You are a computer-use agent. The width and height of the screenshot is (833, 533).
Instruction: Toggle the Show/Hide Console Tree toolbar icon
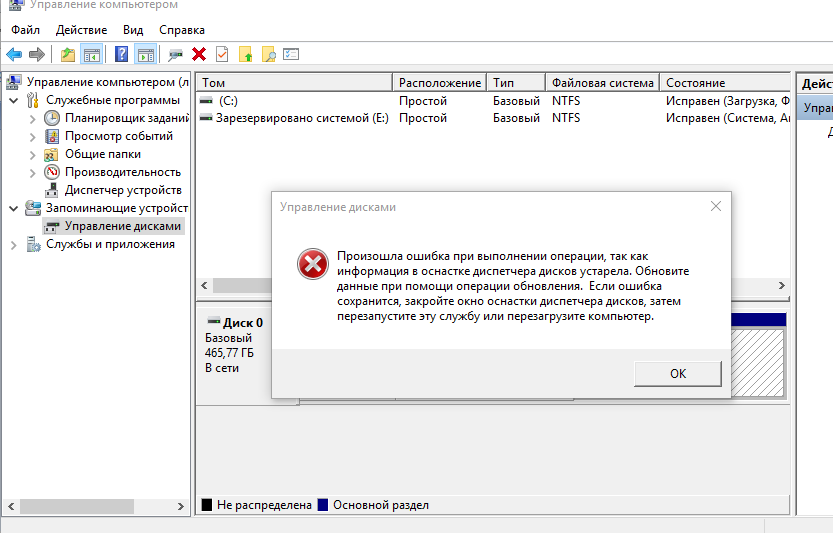(x=91, y=54)
